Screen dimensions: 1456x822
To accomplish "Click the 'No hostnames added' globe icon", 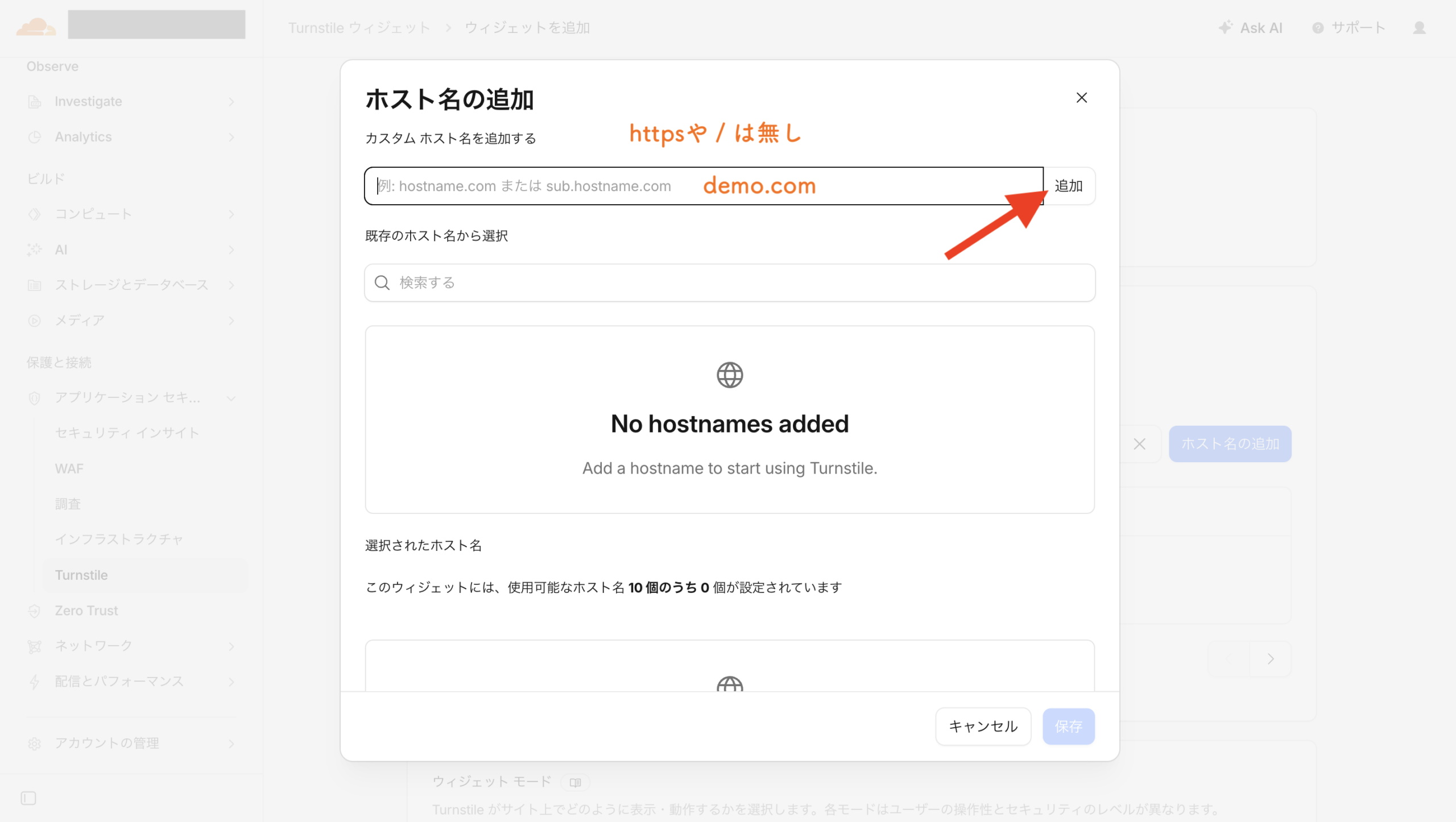I will [x=730, y=375].
